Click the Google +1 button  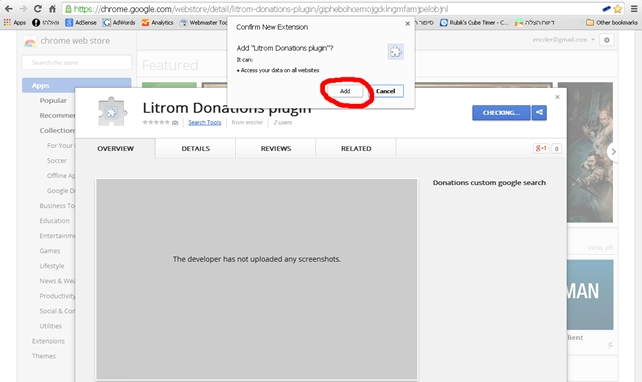point(541,149)
